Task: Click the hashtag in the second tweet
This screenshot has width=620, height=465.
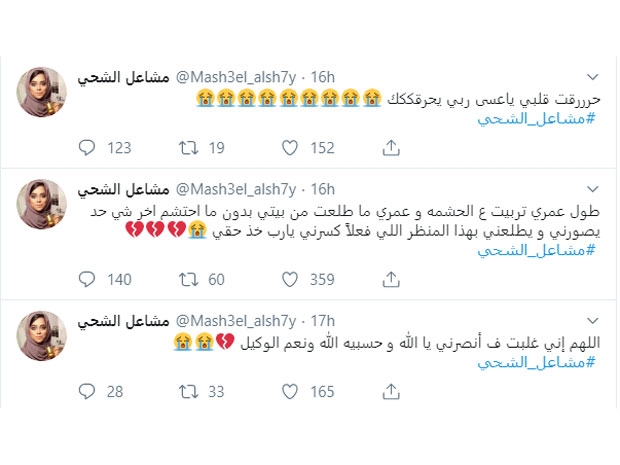Action: coord(536,250)
